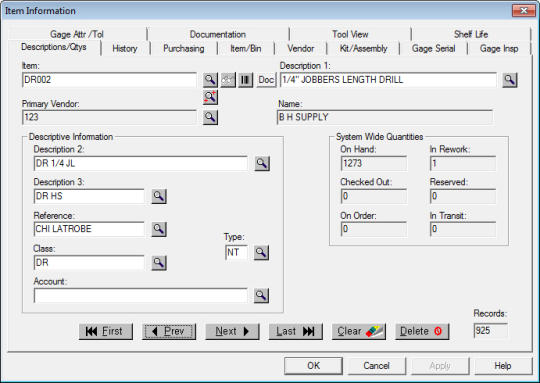The width and height of the screenshot is (540, 383).
Task: Click the Reserved quantity field
Action: point(463,196)
